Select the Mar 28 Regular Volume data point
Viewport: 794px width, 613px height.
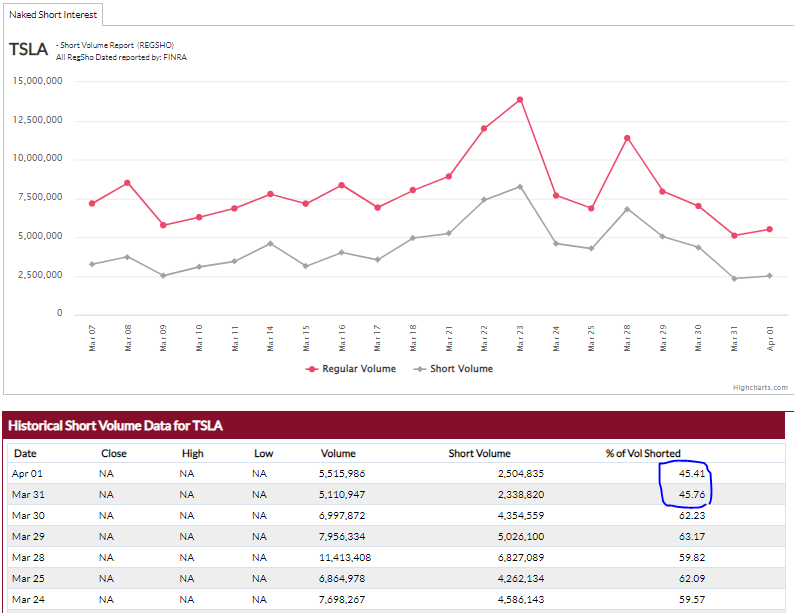pyautogui.click(x=627, y=138)
